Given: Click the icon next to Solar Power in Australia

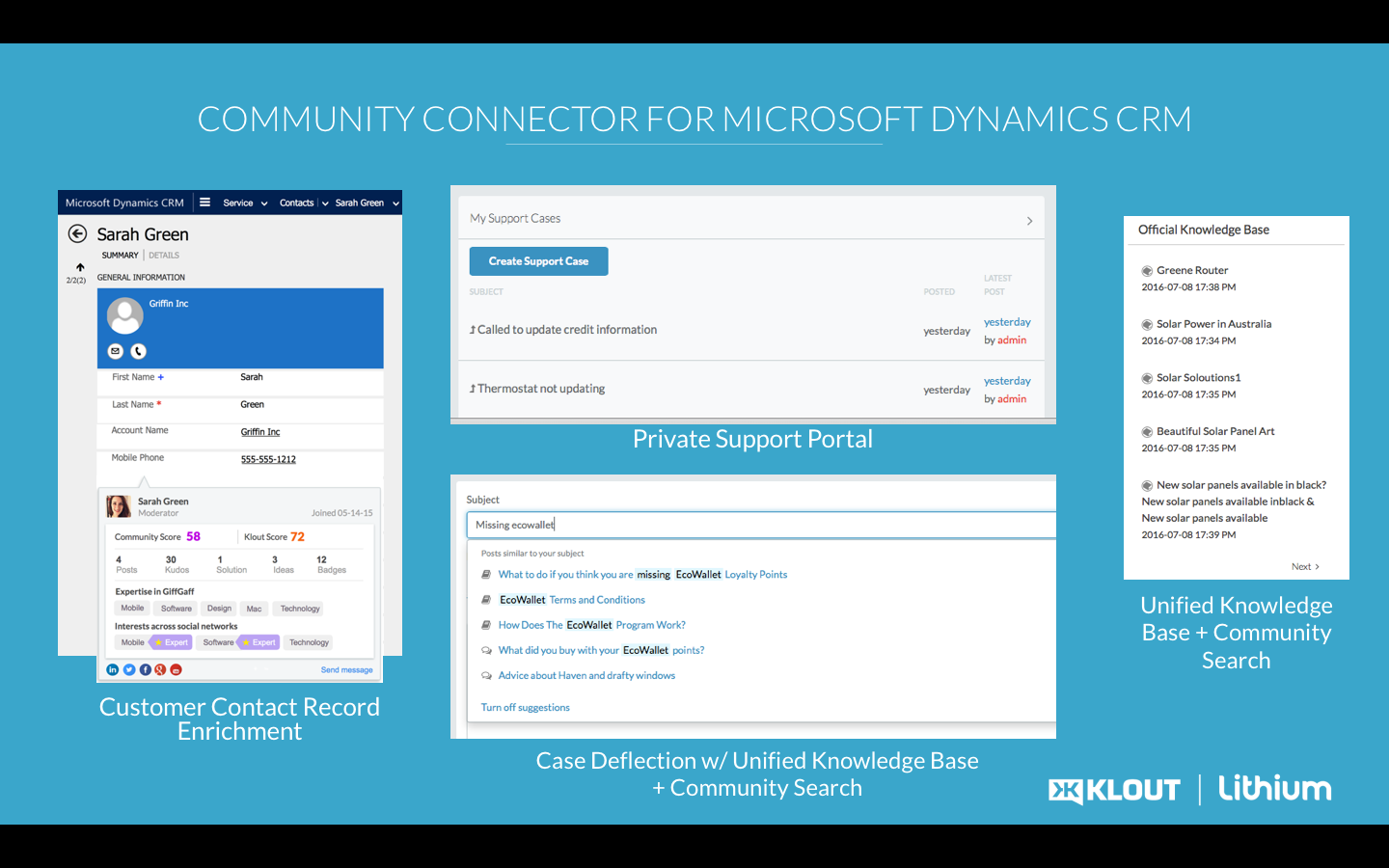Looking at the screenshot, I should (1147, 325).
